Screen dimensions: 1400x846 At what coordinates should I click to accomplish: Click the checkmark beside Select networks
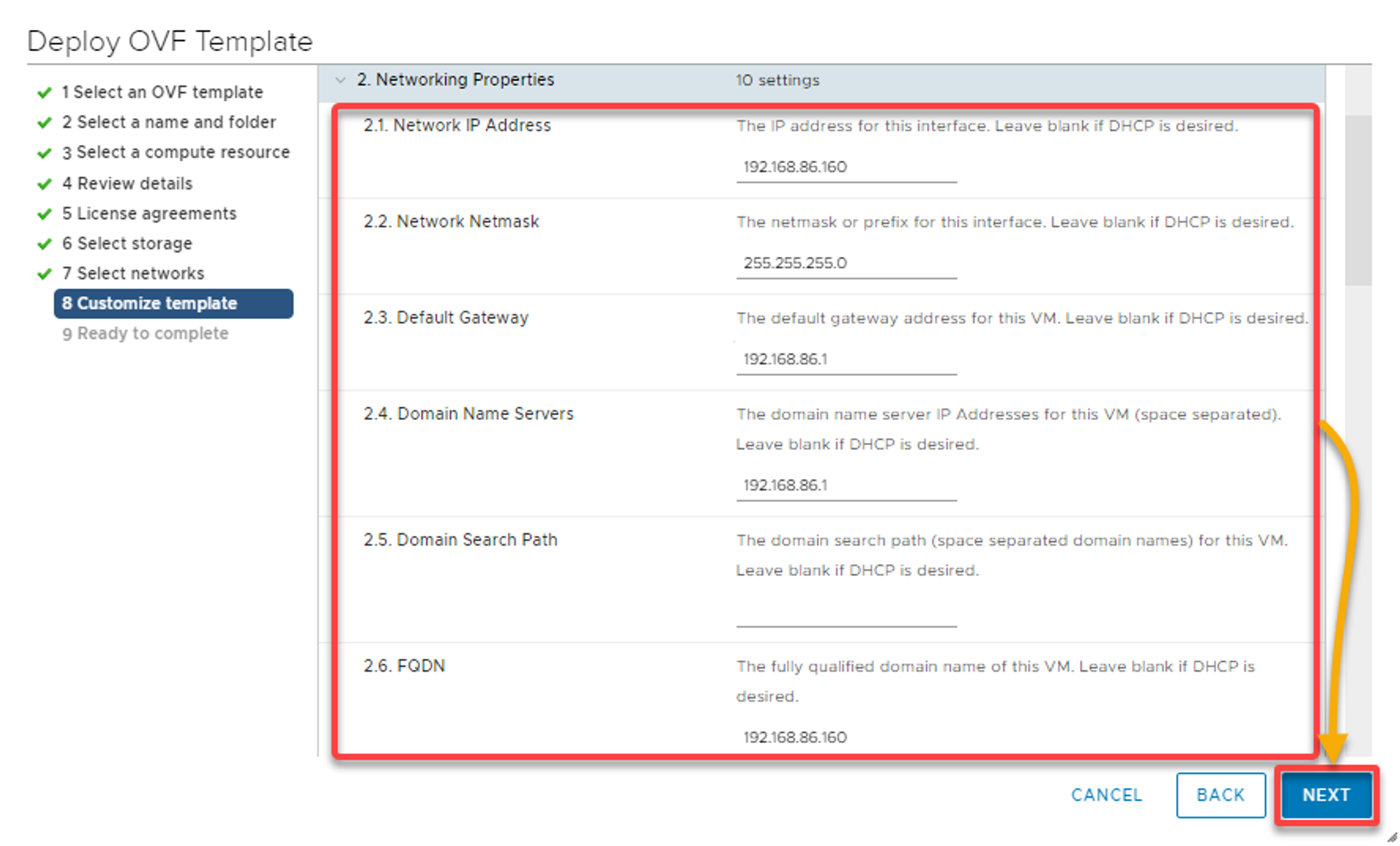pos(44,273)
